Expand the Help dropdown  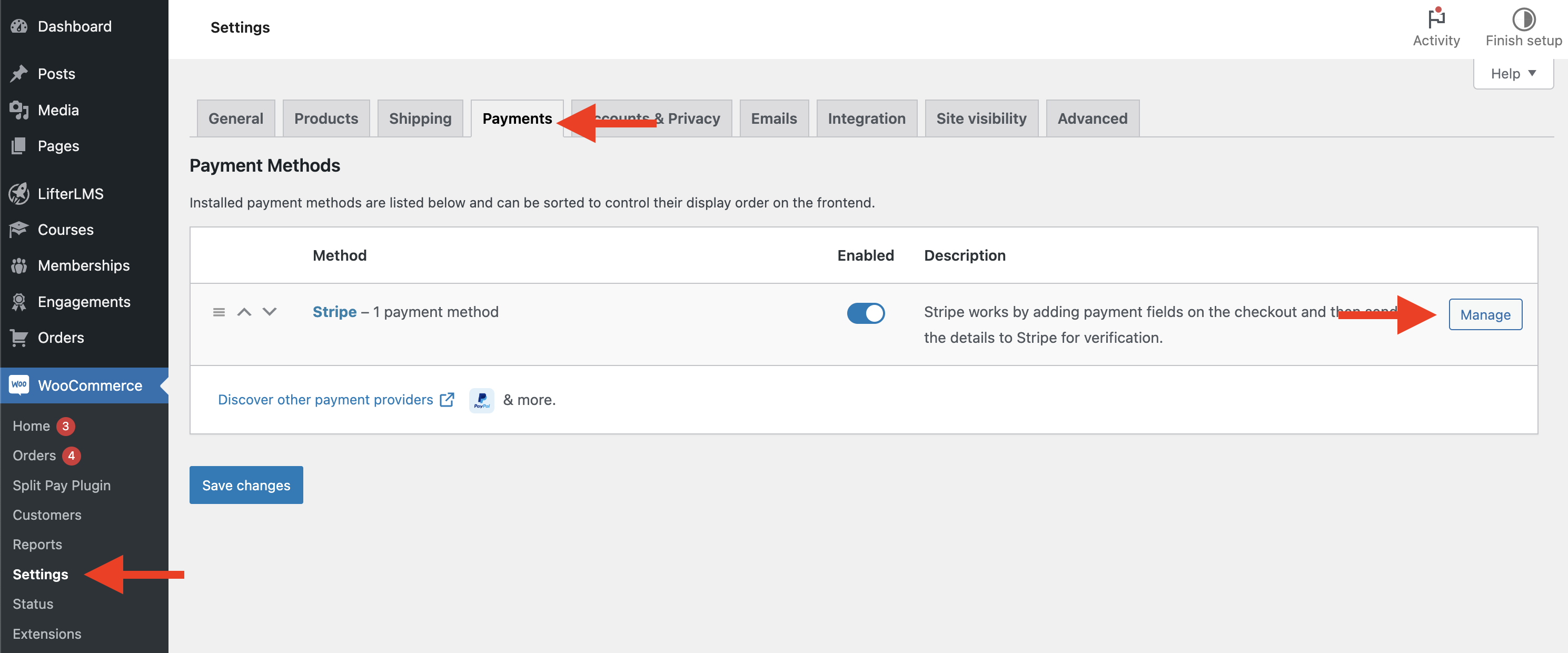(x=1513, y=74)
